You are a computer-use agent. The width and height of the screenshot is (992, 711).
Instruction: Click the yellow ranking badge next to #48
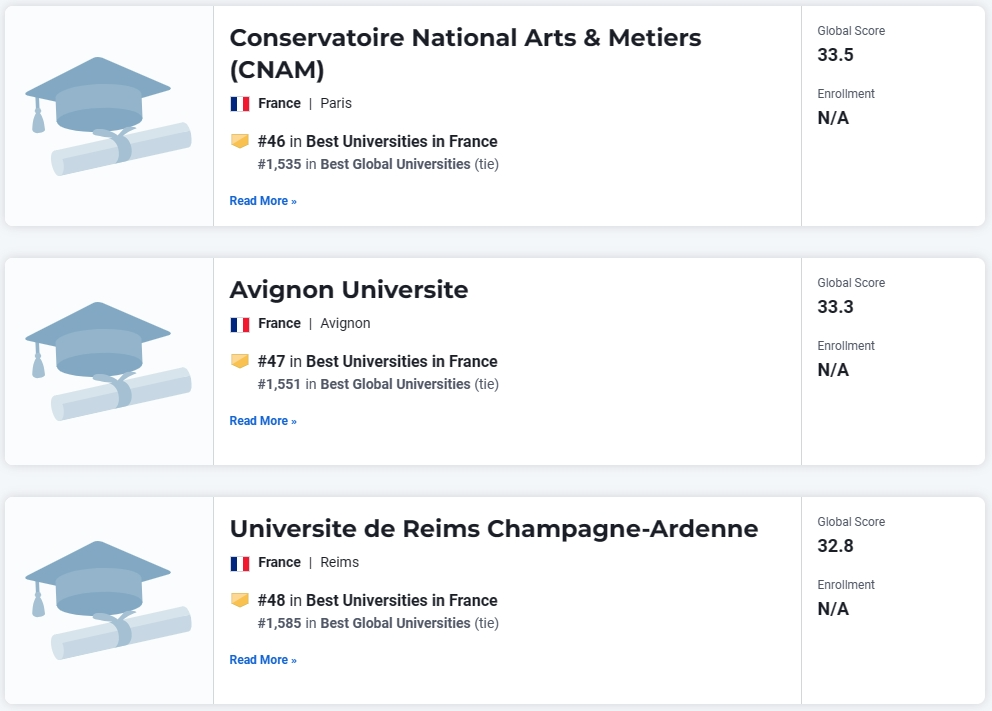pos(240,600)
